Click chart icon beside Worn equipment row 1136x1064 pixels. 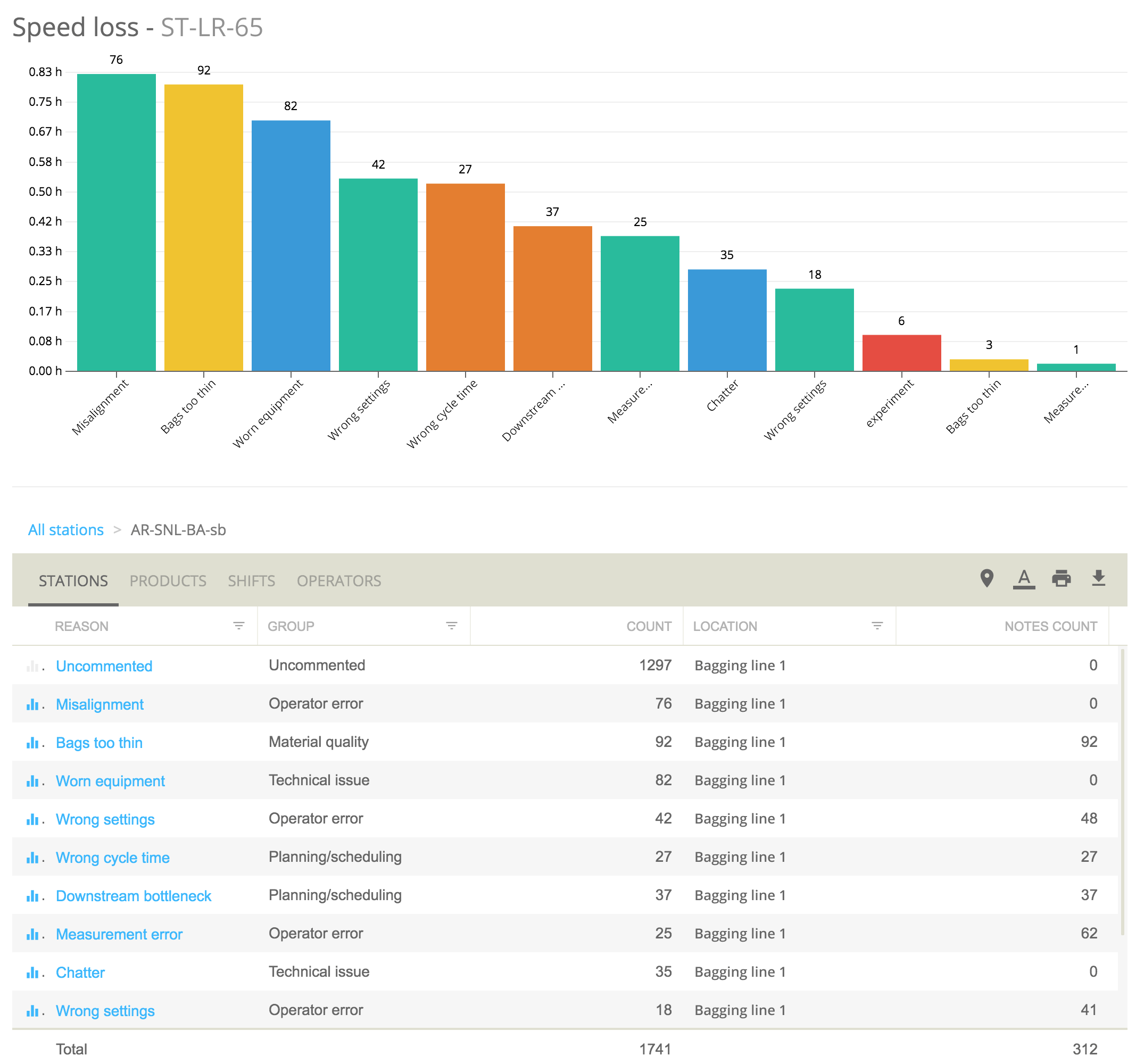(x=32, y=781)
